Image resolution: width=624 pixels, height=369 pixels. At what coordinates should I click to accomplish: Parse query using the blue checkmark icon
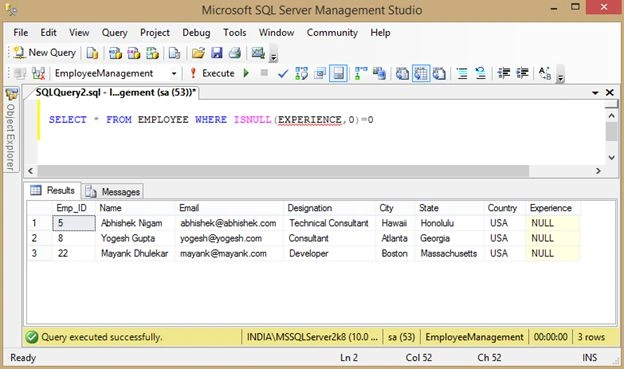(x=283, y=74)
